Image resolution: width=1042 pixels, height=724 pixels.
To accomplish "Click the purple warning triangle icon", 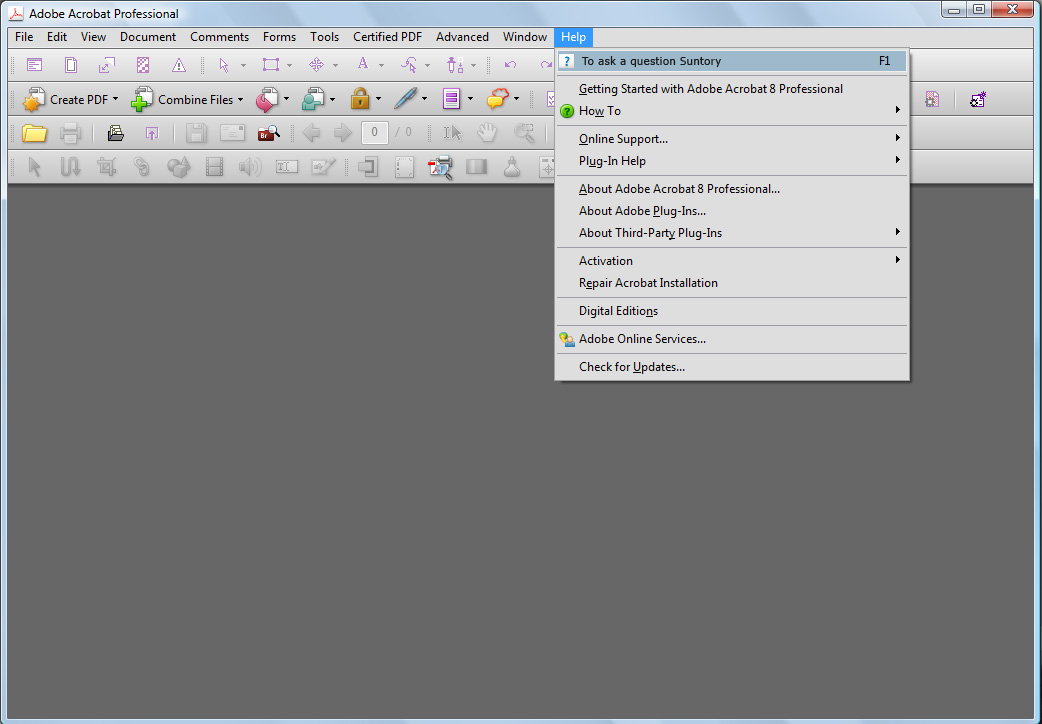I will point(179,65).
